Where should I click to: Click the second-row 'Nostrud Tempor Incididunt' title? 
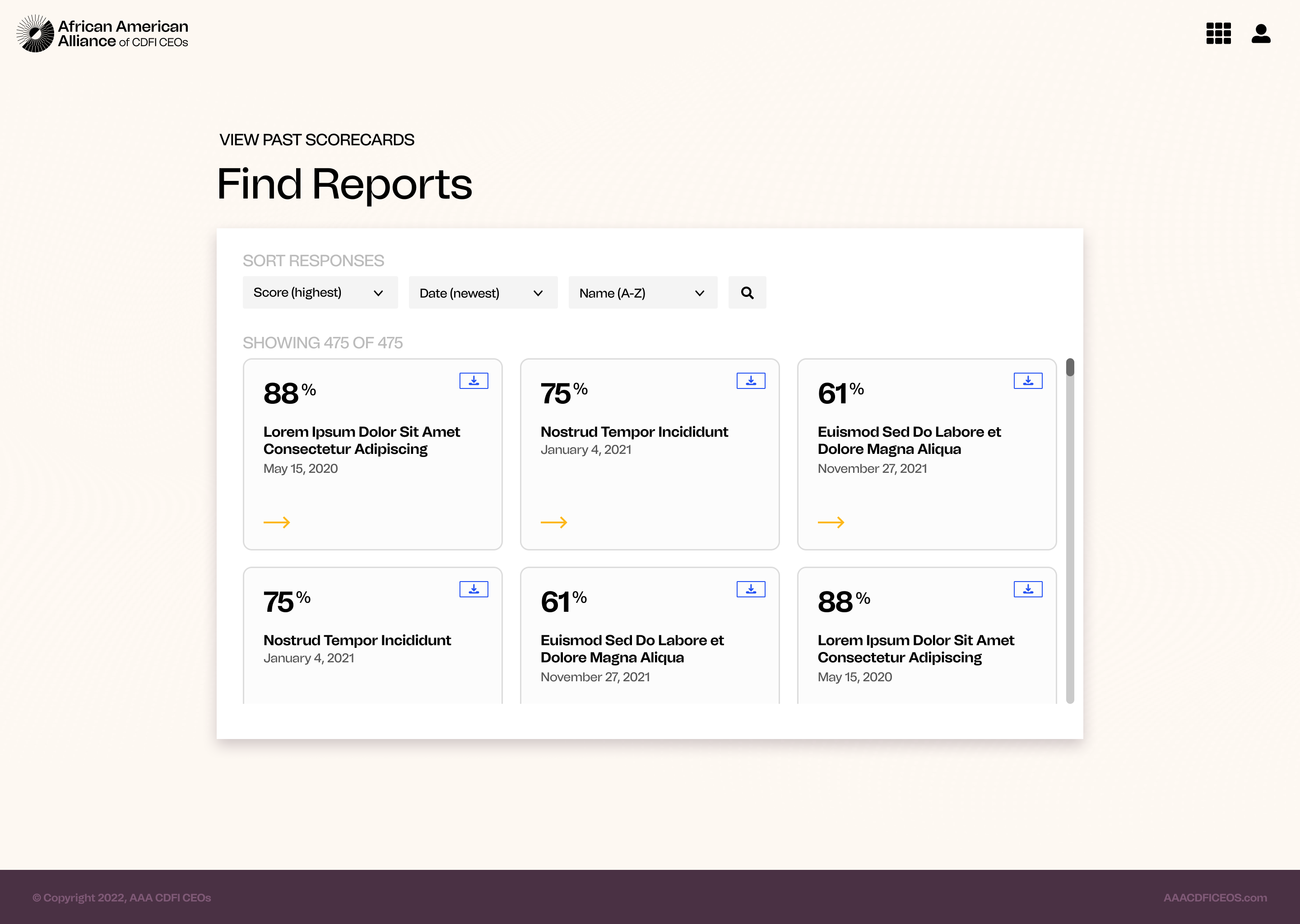357,640
